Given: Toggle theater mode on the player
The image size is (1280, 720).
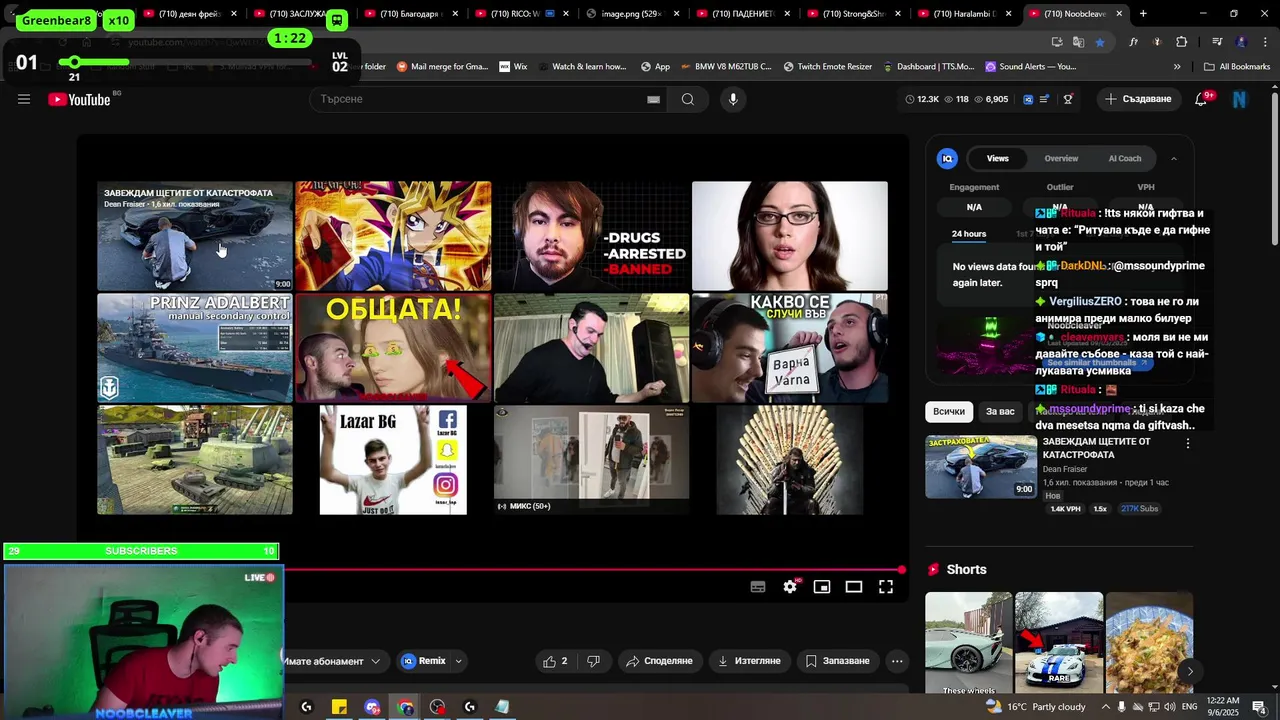Looking at the screenshot, I should 854,587.
